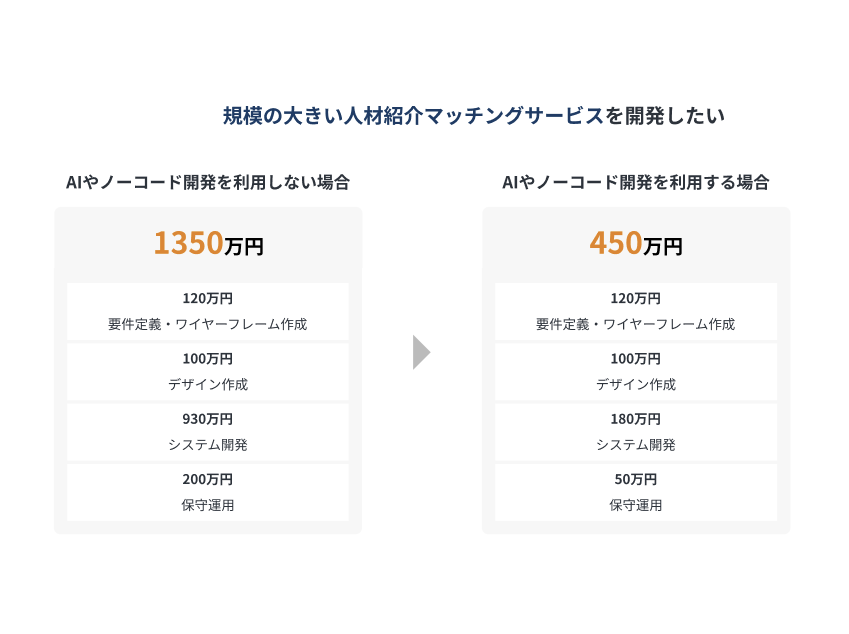Select the 利用しない場合 column heading

pyautogui.click(x=208, y=182)
